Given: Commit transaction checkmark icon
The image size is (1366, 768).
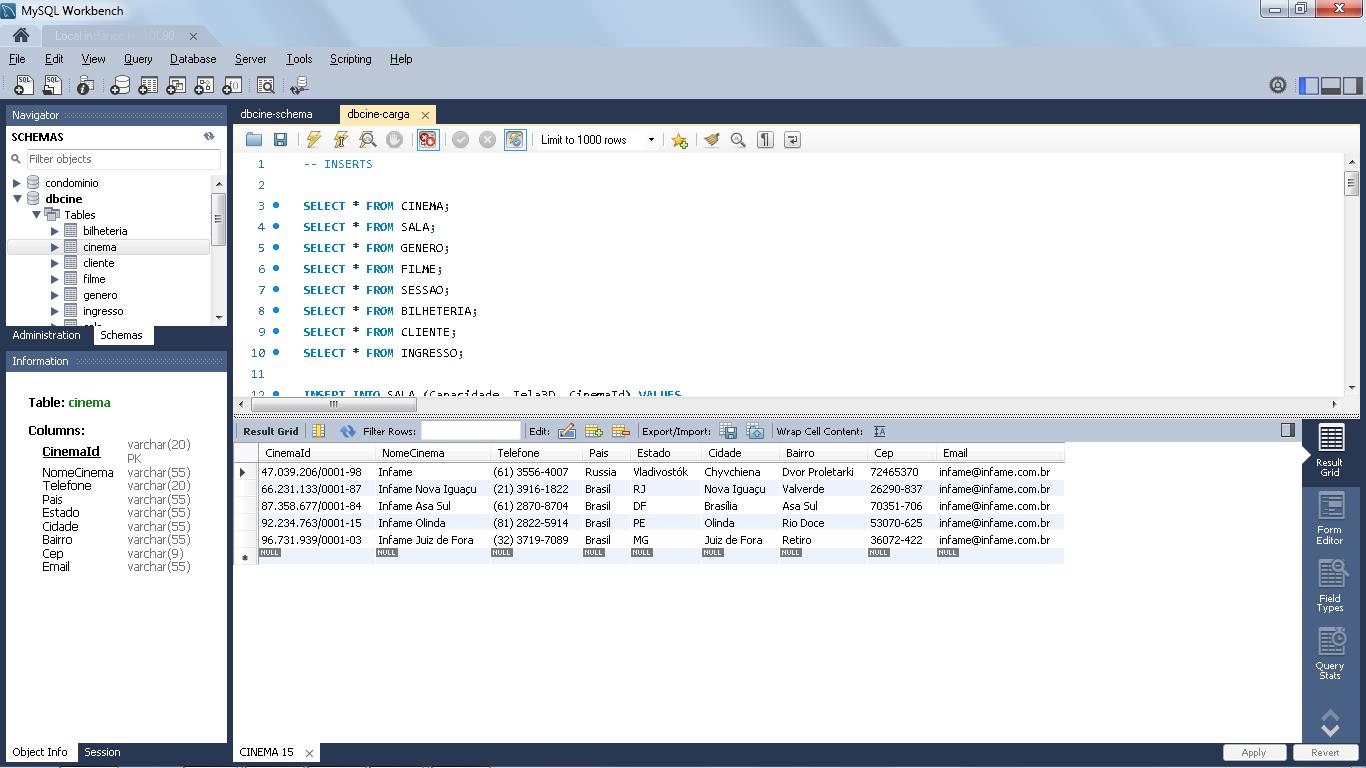Looking at the screenshot, I should 461,140.
